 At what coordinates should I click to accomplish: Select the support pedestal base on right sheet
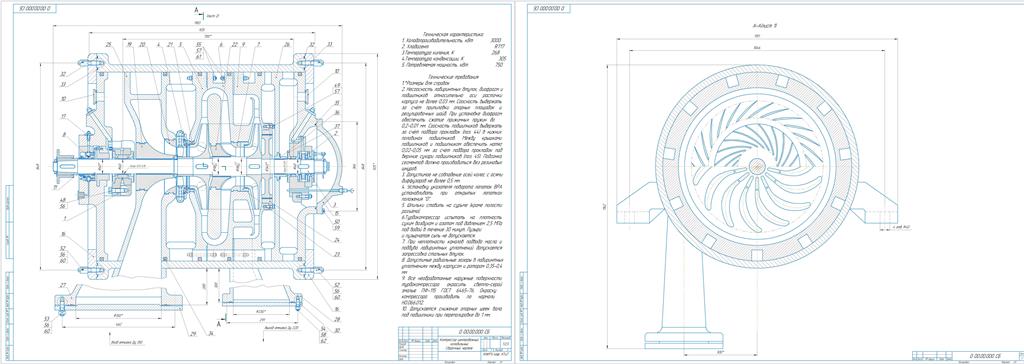click(683, 339)
